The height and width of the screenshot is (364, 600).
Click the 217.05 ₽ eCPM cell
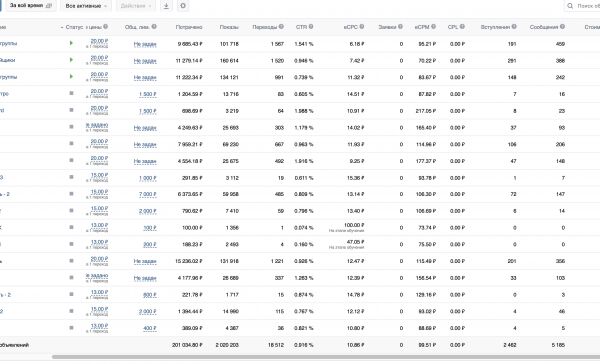pyautogui.click(x=426, y=111)
